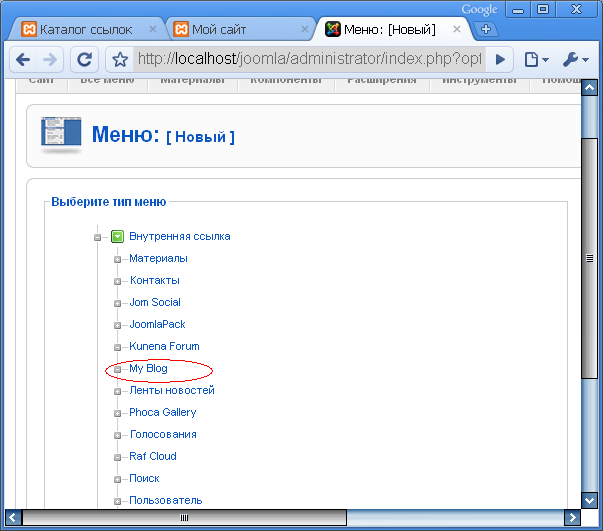Close the Меню: [Новый] tab
The height and width of the screenshot is (531, 603).
click(x=456, y=29)
